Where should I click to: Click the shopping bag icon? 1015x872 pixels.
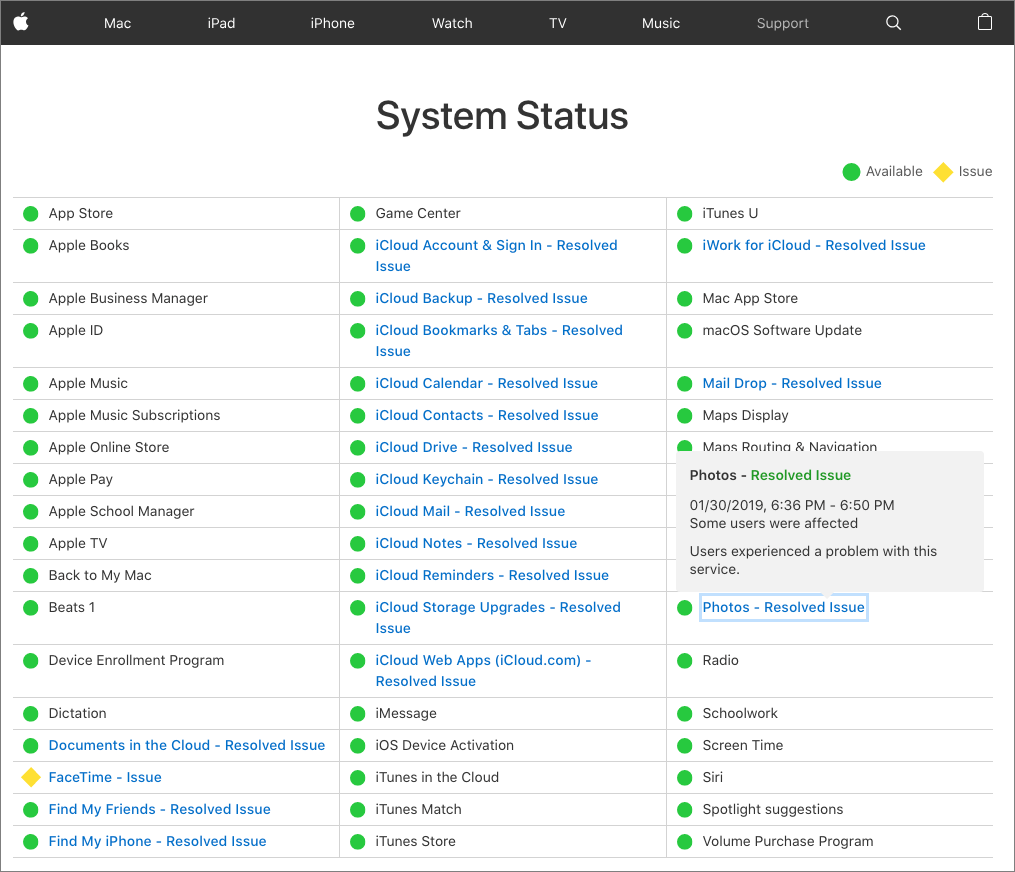984,22
